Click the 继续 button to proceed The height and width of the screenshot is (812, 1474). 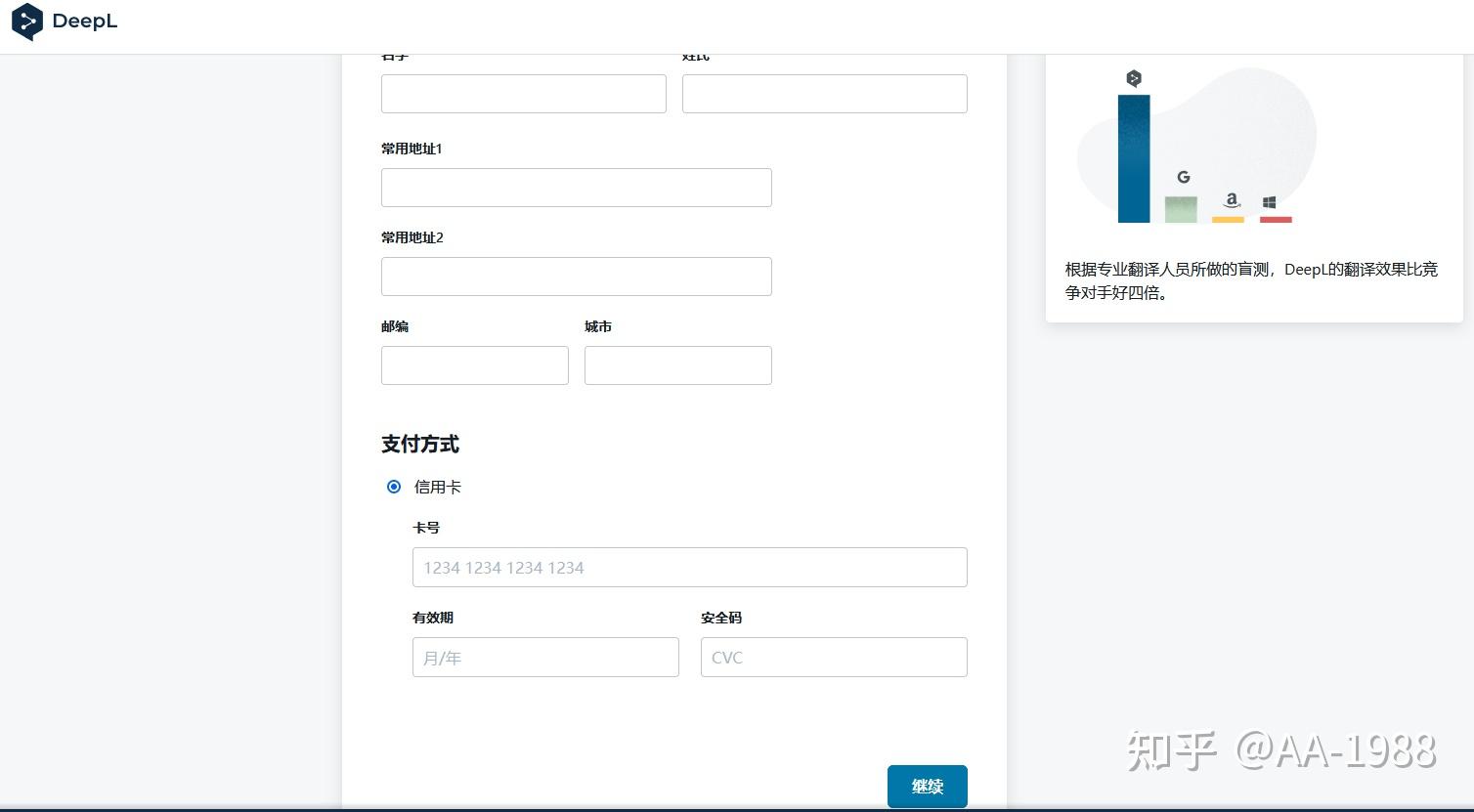pos(926,786)
